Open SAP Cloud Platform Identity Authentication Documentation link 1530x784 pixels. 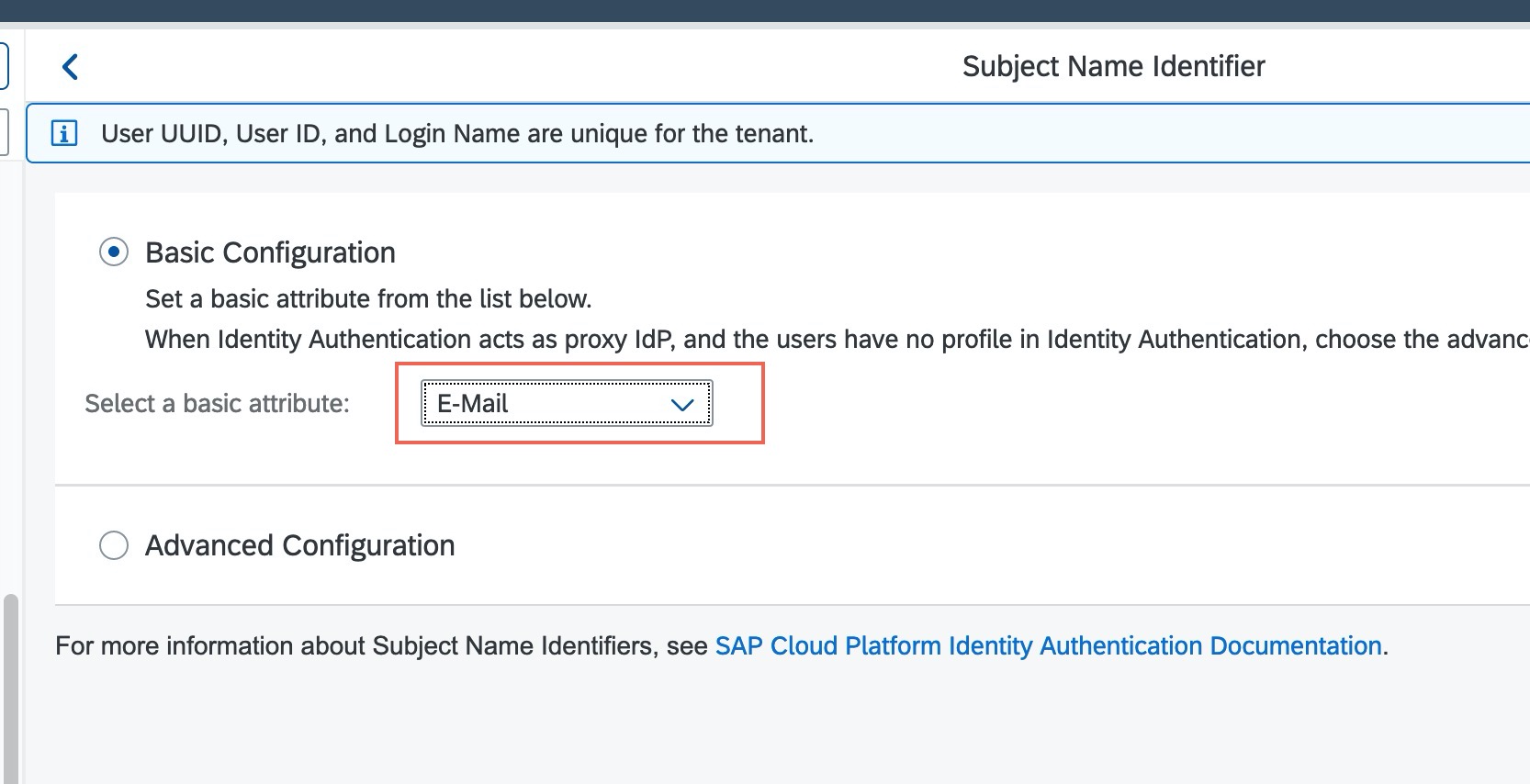click(1048, 645)
